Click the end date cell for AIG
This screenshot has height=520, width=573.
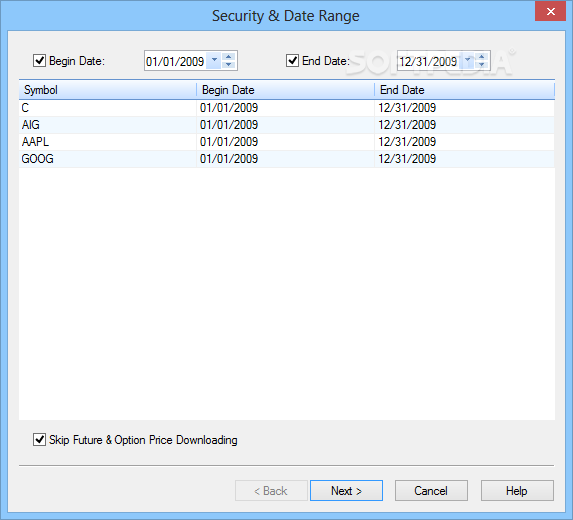(464, 125)
